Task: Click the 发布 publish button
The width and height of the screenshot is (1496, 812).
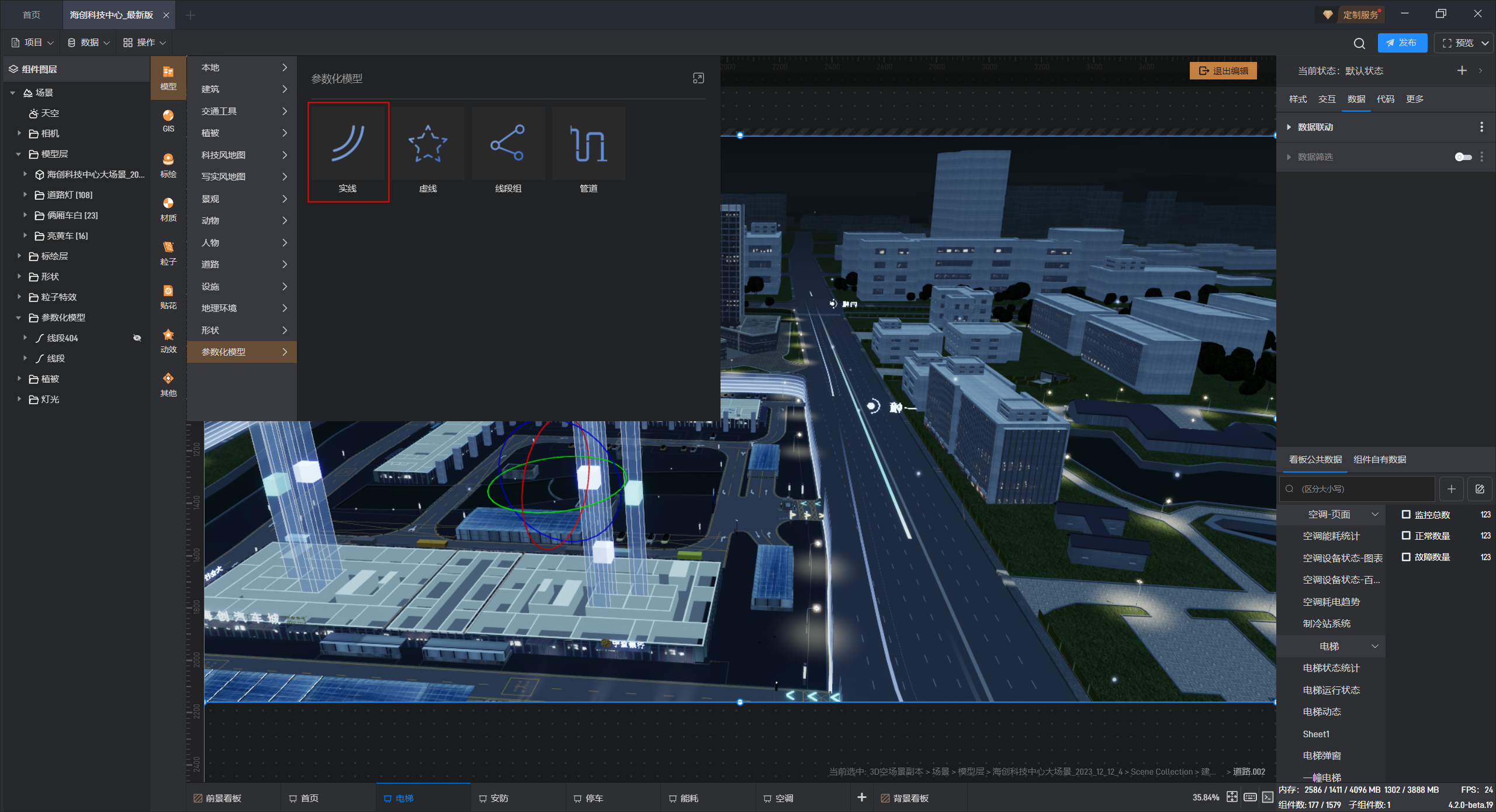Action: pyautogui.click(x=1401, y=43)
